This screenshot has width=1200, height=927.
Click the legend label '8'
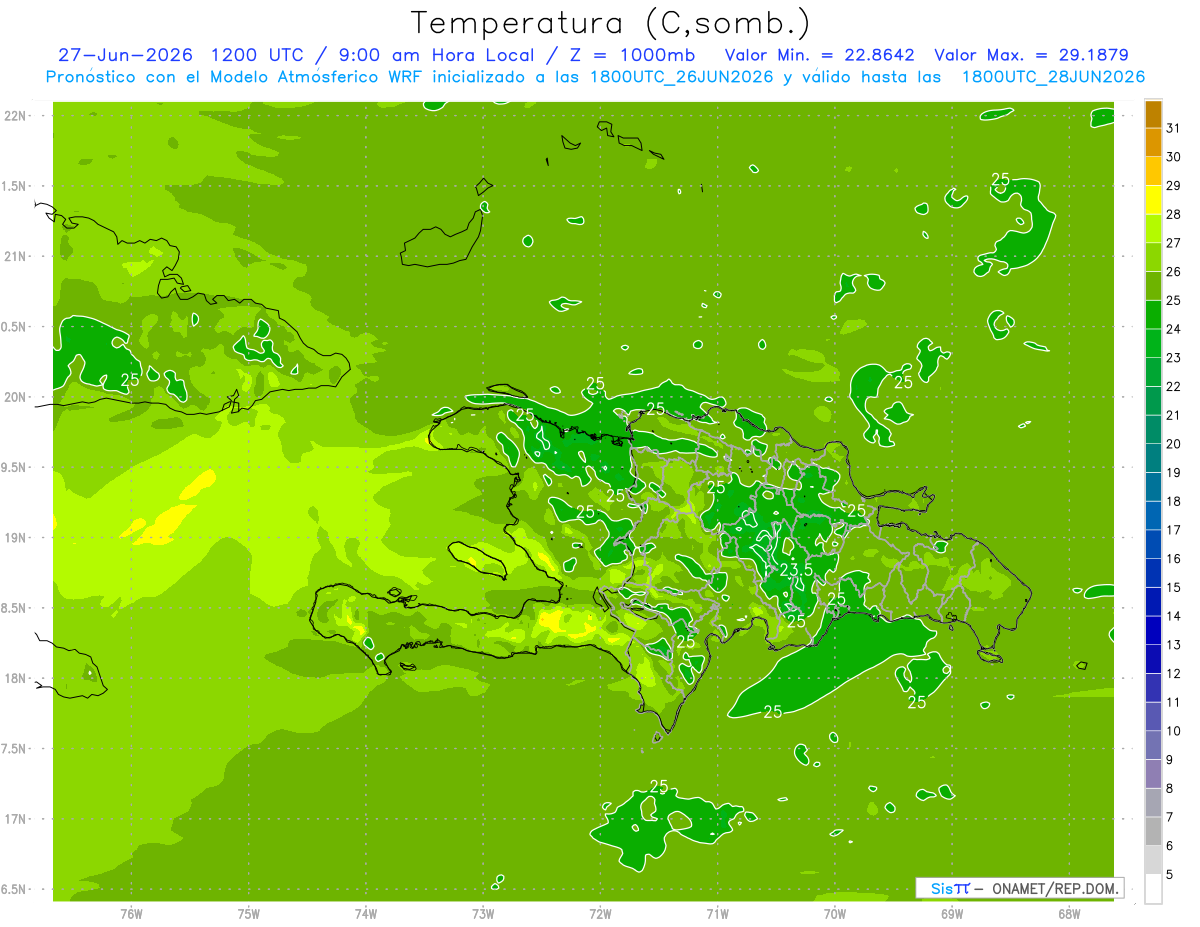point(1170,788)
